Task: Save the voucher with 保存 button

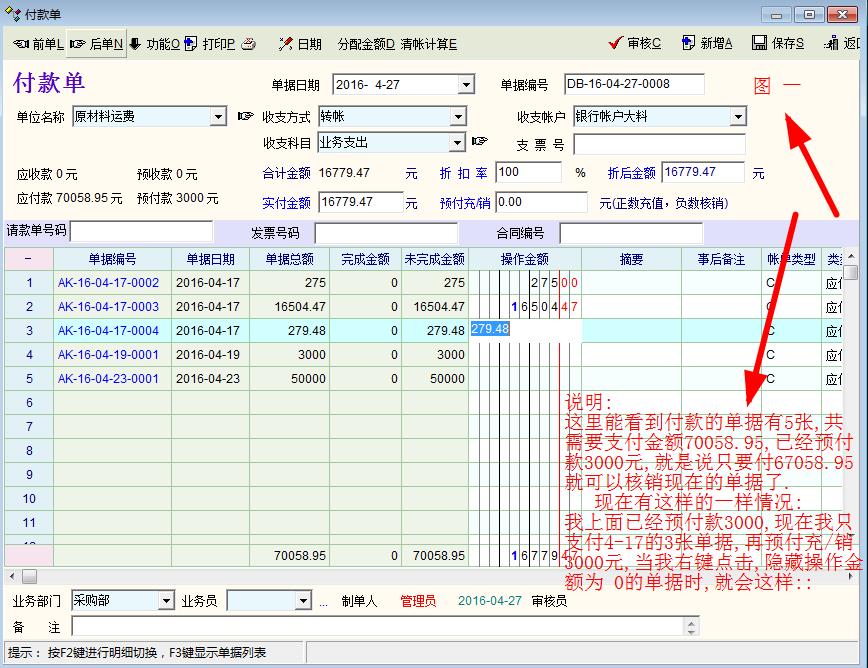Action: coord(777,44)
